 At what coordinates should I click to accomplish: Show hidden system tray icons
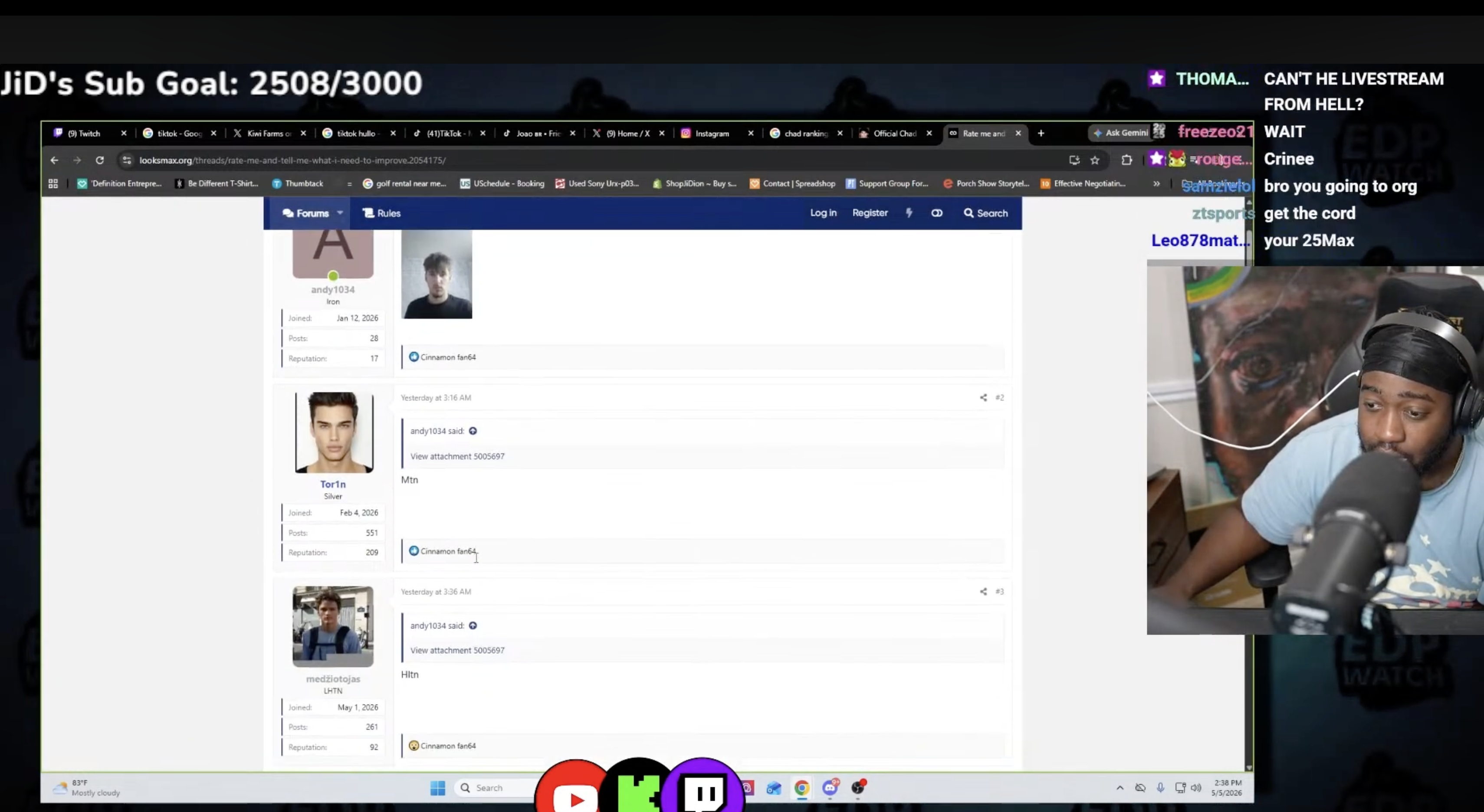pyautogui.click(x=1120, y=788)
